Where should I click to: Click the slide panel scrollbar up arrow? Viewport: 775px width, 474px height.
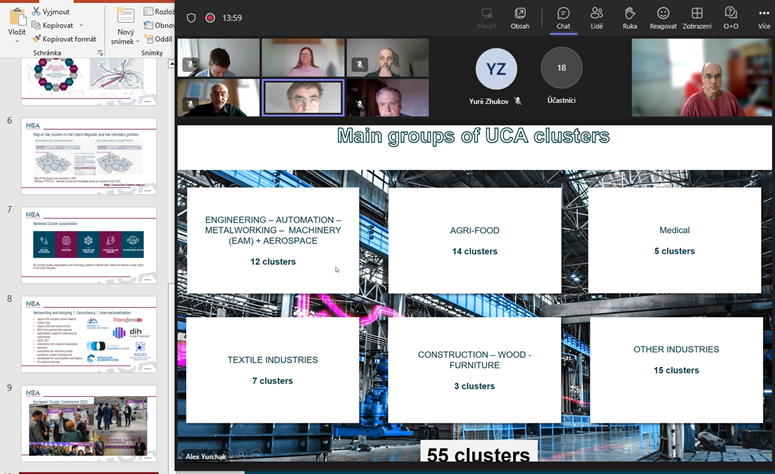point(172,63)
